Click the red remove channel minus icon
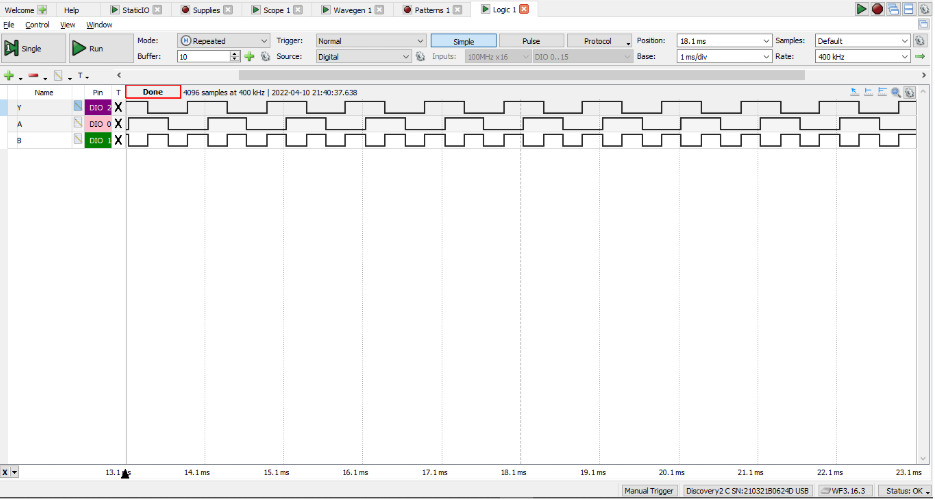Screen dimensions: 935x499 [x=33, y=76]
